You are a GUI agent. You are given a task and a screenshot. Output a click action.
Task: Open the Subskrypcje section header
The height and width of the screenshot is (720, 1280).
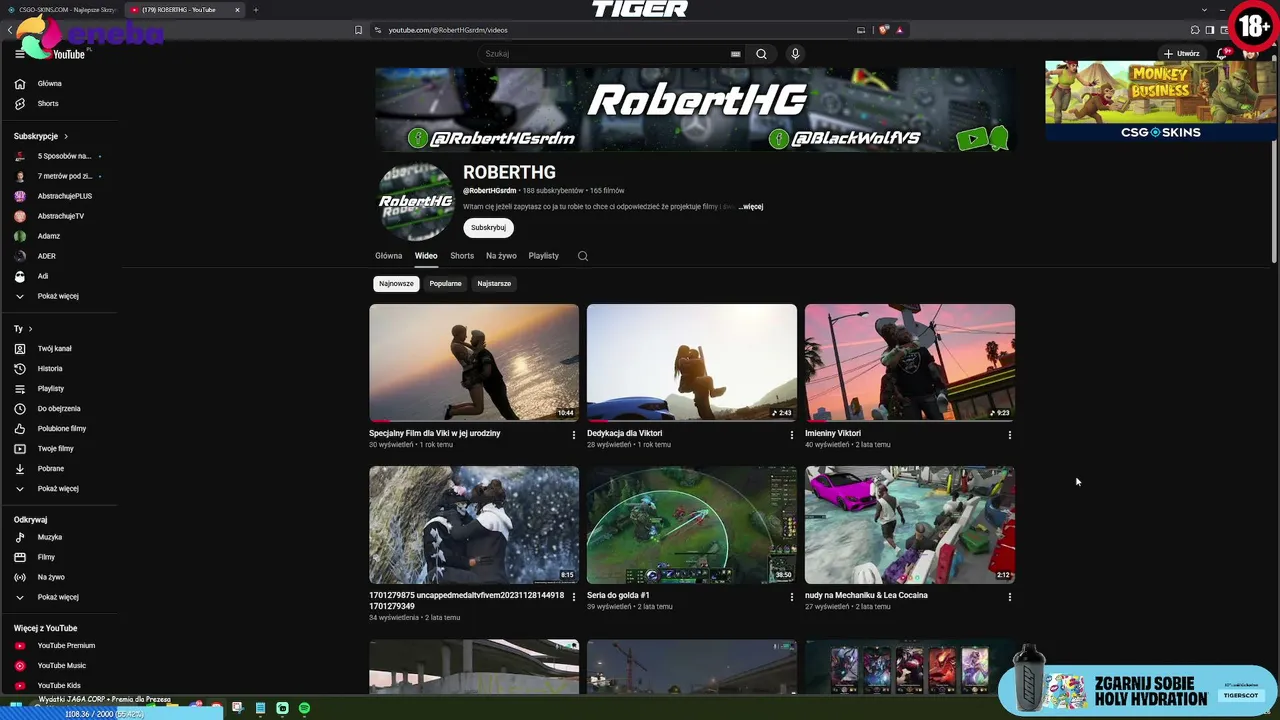(41, 136)
